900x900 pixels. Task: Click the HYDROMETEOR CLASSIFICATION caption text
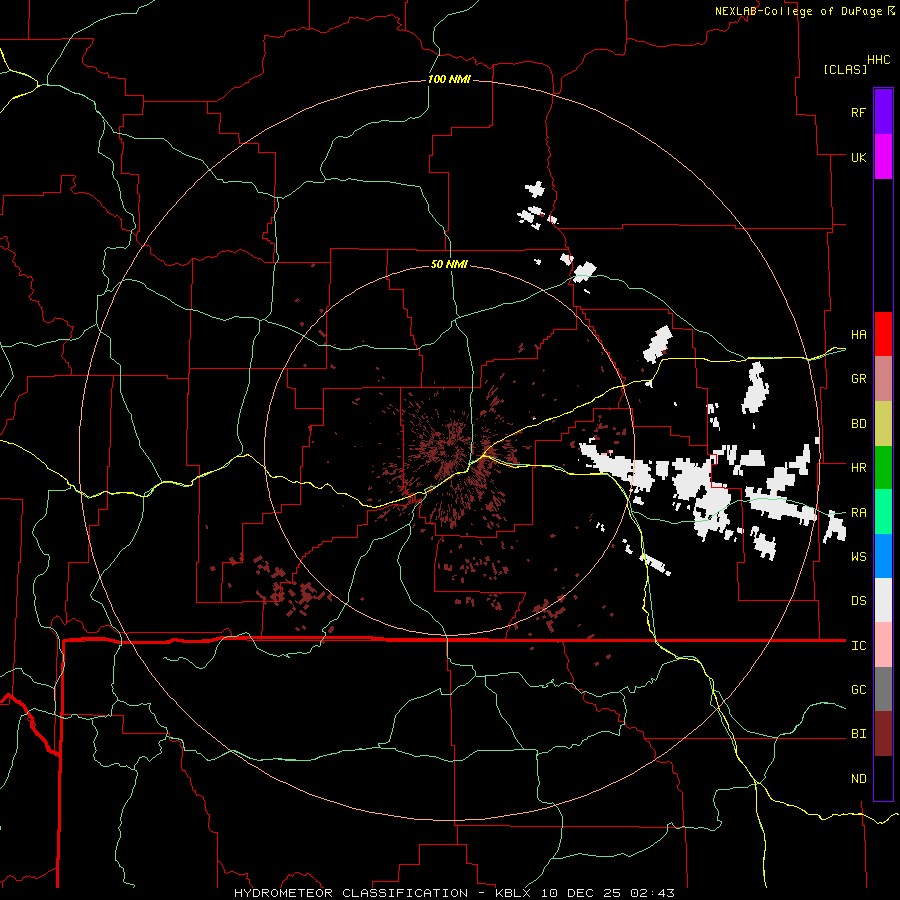tap(351, 893)
